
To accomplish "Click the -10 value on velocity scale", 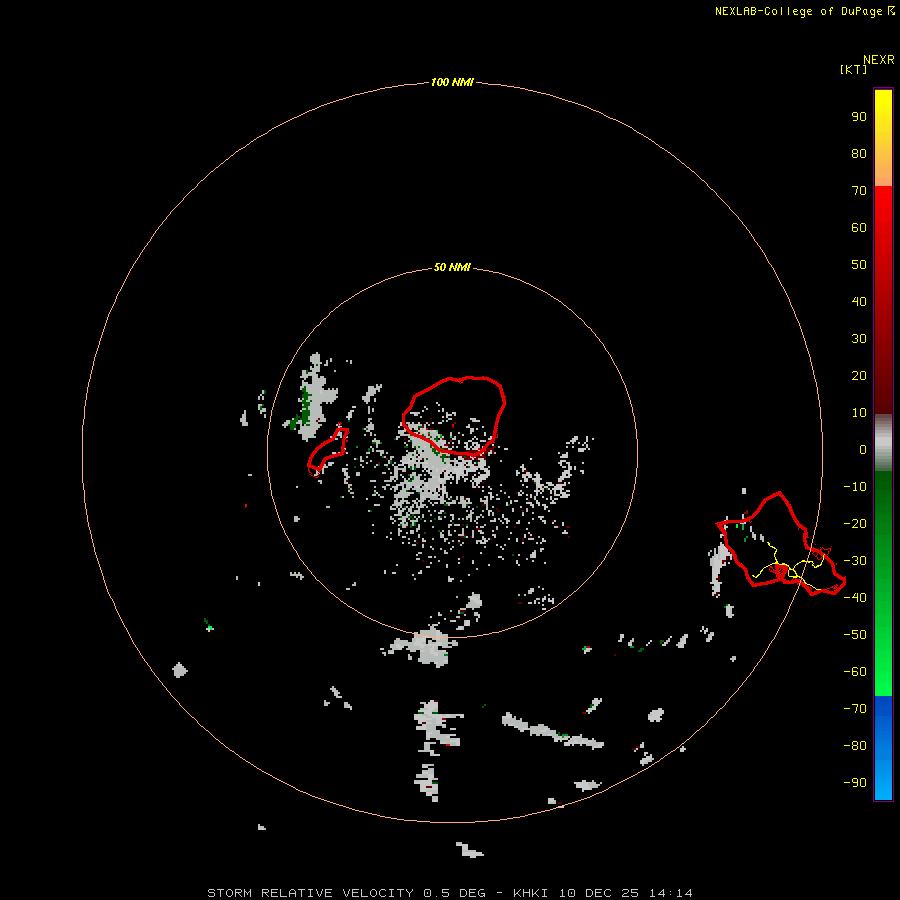I will (x=855, y=487).
